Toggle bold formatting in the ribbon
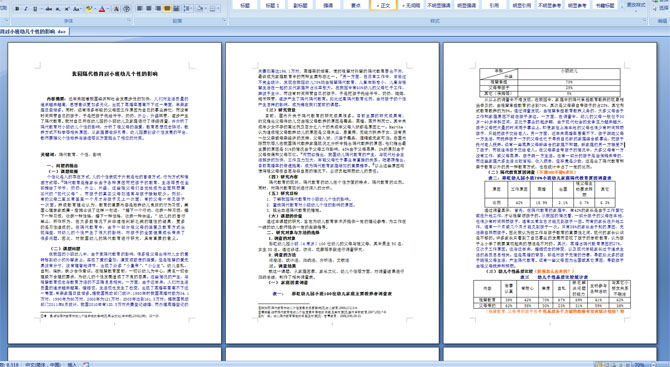The height and width of the screenshot is (367, 670). (17, 9)
